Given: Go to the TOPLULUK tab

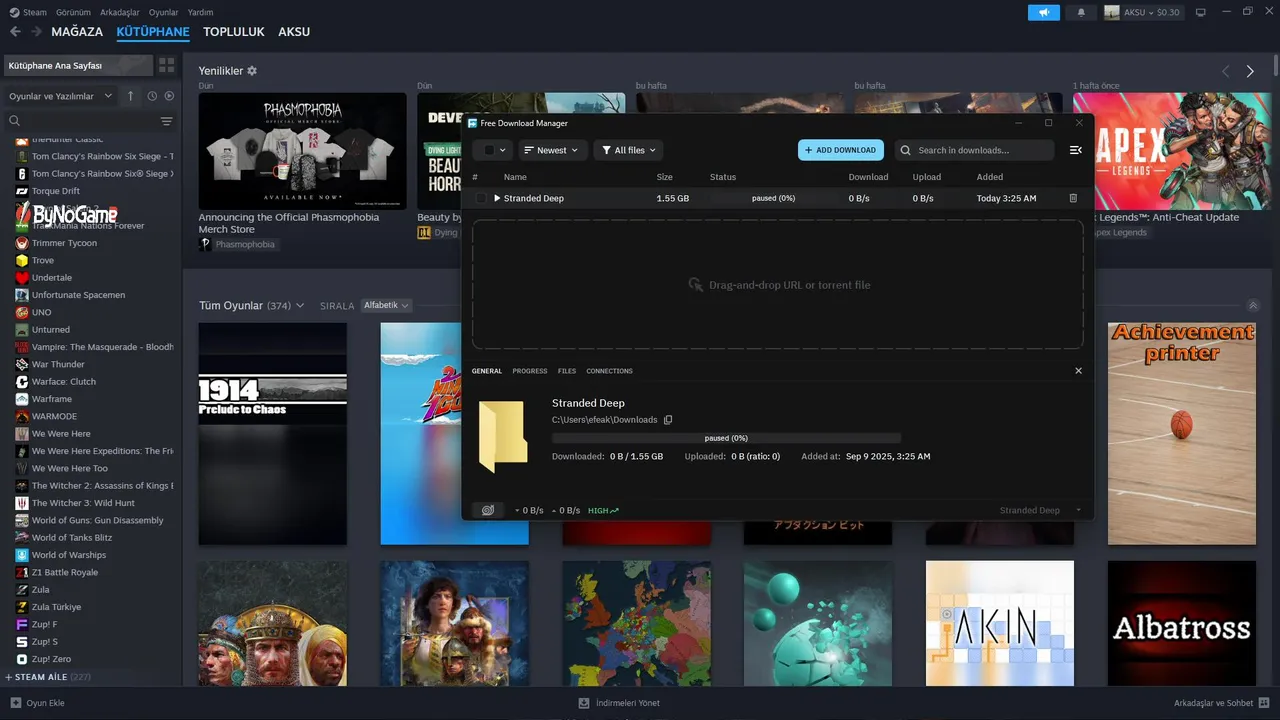Looking at the screenshot, I should coord(234,32).
